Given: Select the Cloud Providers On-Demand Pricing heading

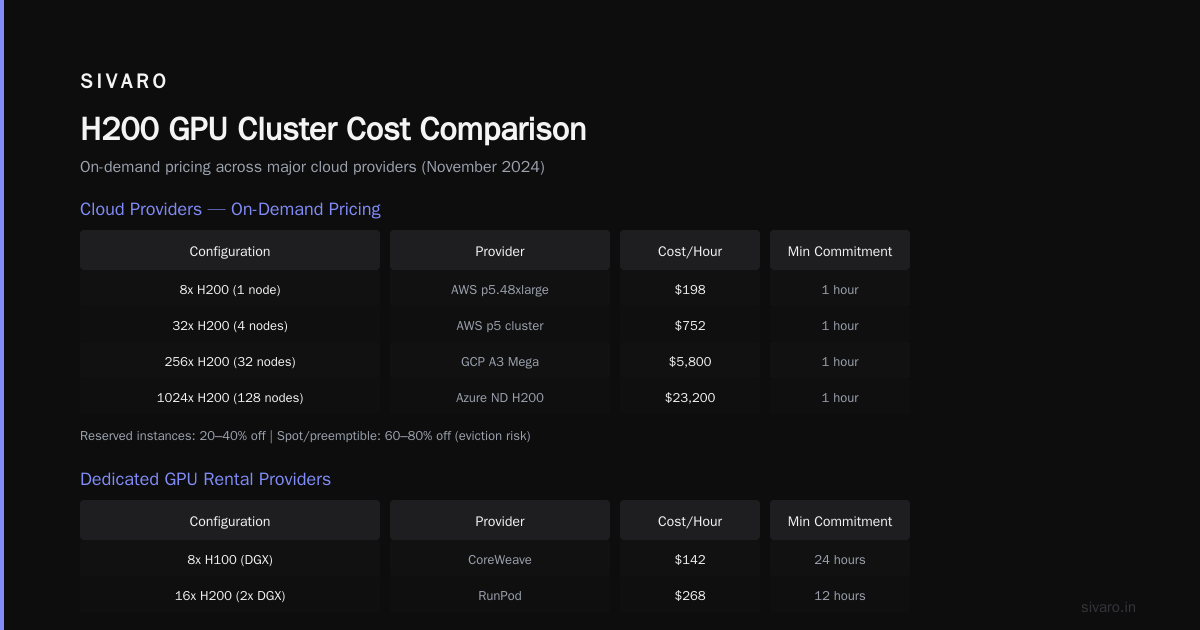Looking at the screenshot, I should click(x=230, y=209).
